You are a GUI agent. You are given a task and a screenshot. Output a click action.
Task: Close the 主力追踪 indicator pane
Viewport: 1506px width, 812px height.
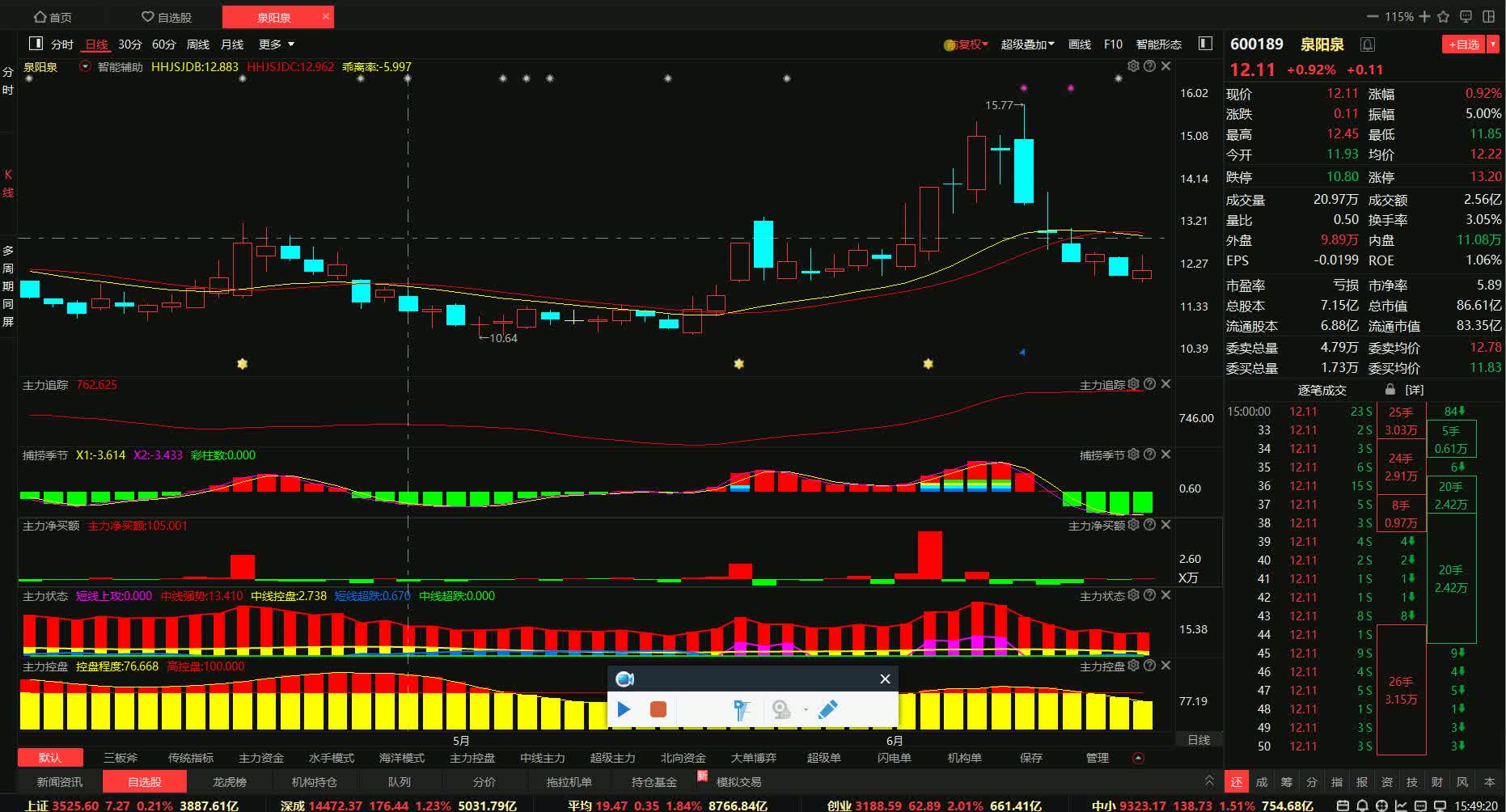tap(1165, 384)
